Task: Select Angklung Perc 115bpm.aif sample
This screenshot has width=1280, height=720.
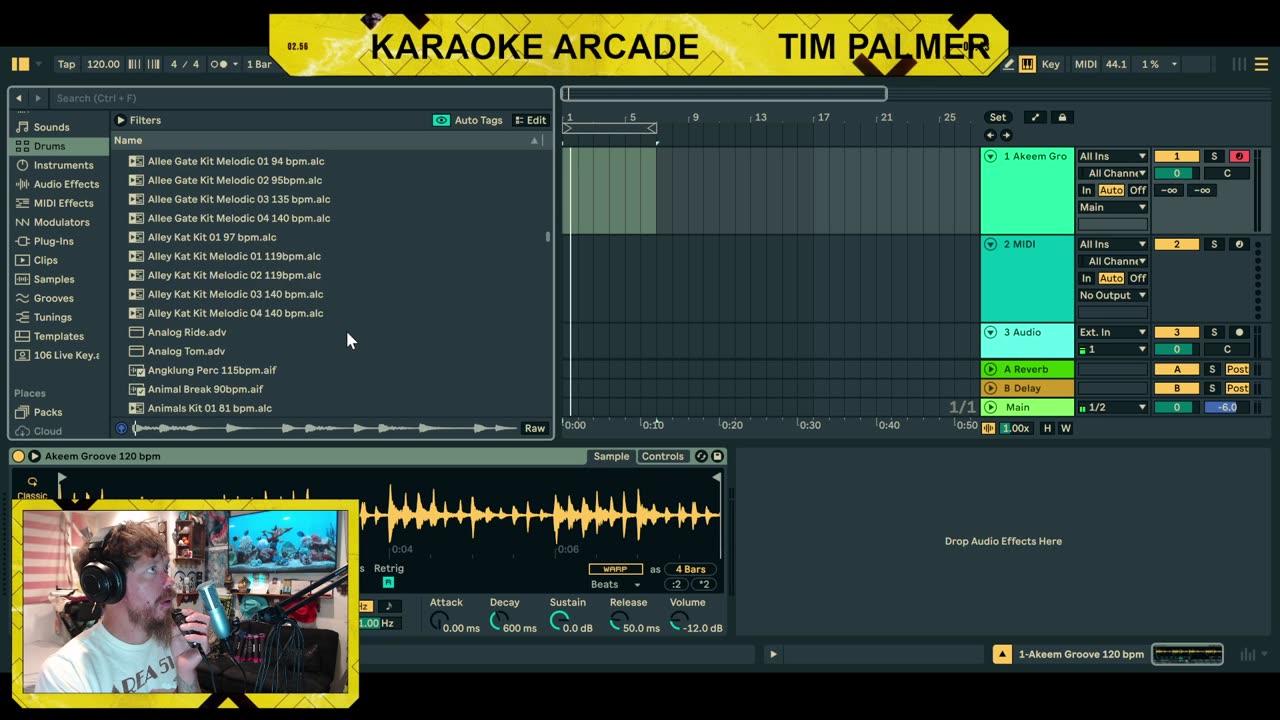Action: tap(212, 370)
